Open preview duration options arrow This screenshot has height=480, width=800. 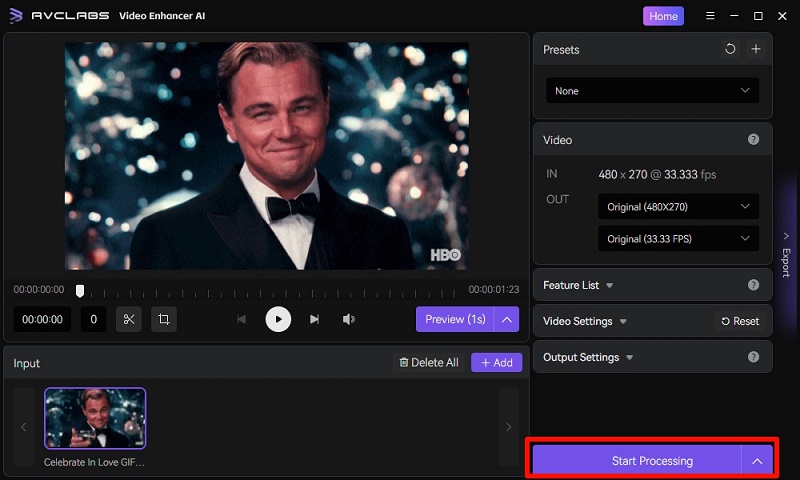507,319
